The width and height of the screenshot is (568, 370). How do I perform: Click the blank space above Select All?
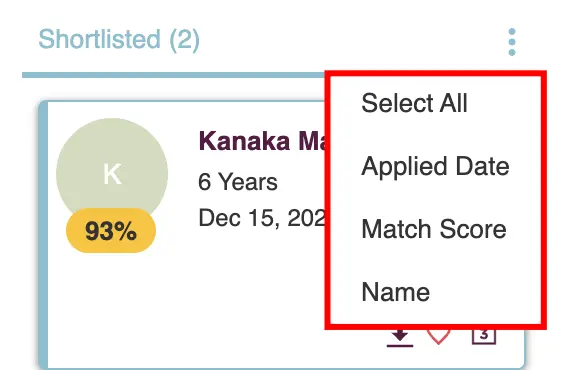point(435,83)
